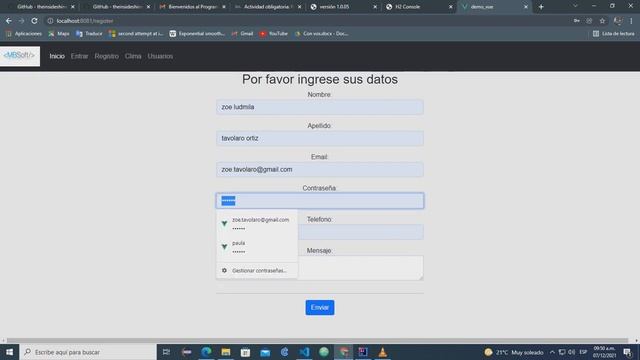Focus the Nombre input field
The width and height of the screenshot is (640, 360).
point(320,107)
